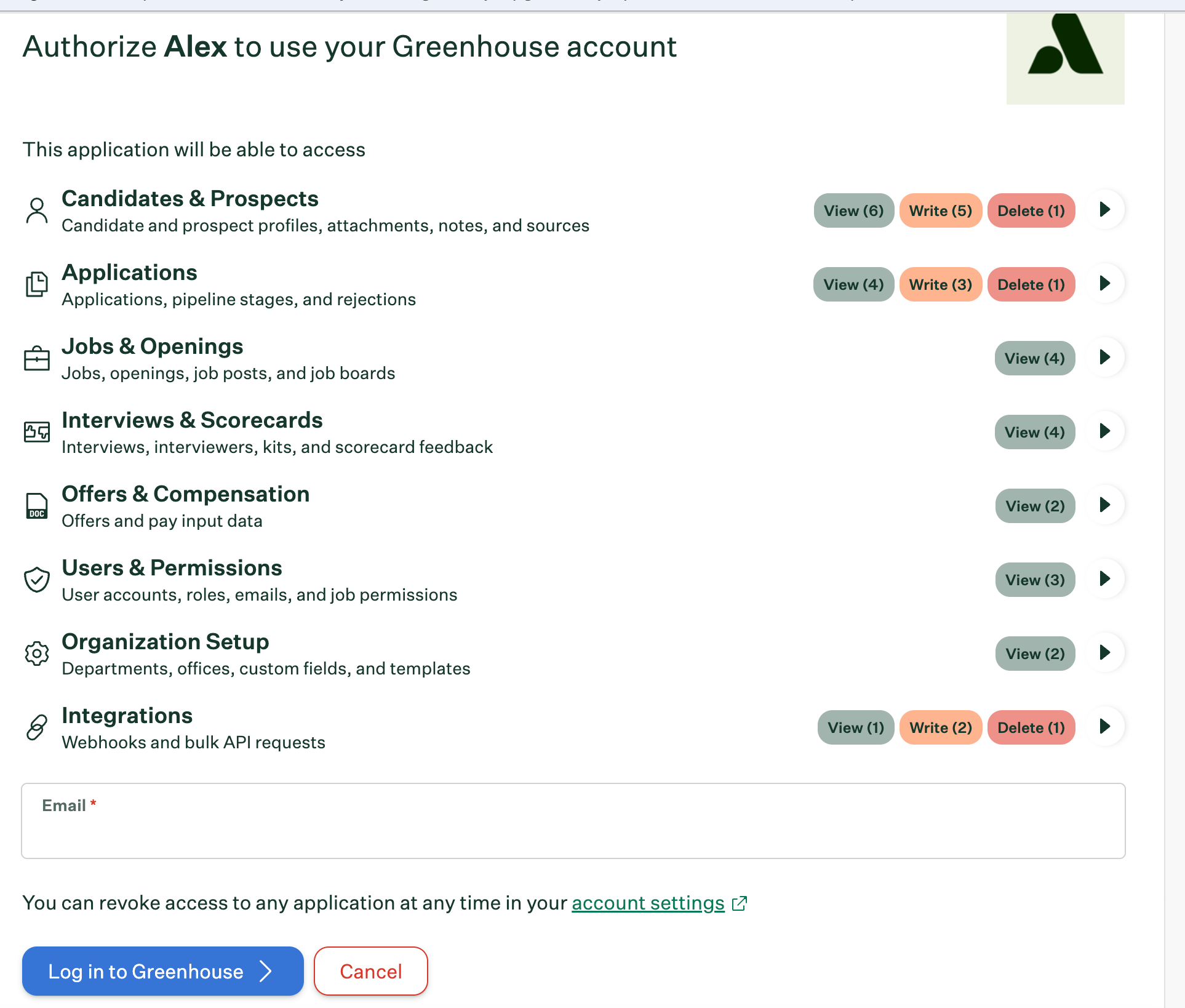Click View (3) badge for Users & Permissions

(x=1035, y=580)
